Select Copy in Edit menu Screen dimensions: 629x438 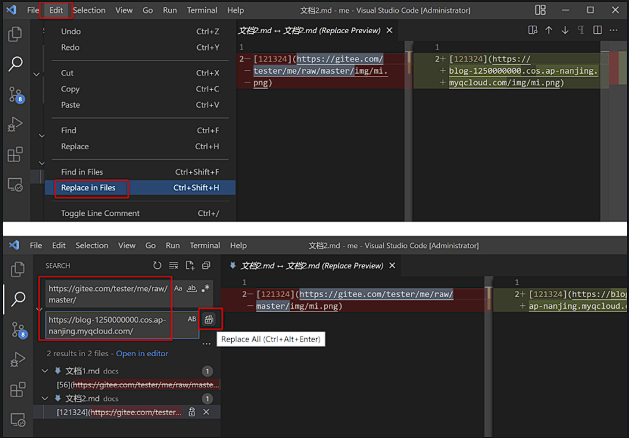coord(140,89)
